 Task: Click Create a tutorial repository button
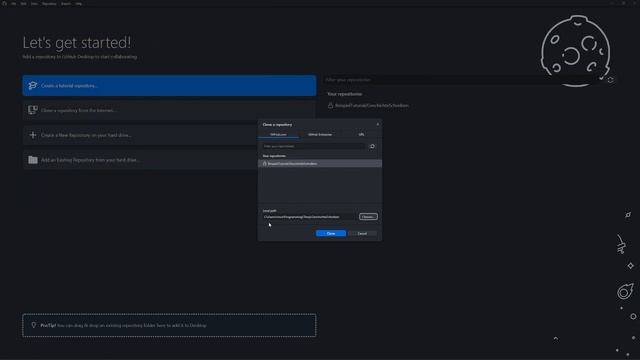coord(169,86)
